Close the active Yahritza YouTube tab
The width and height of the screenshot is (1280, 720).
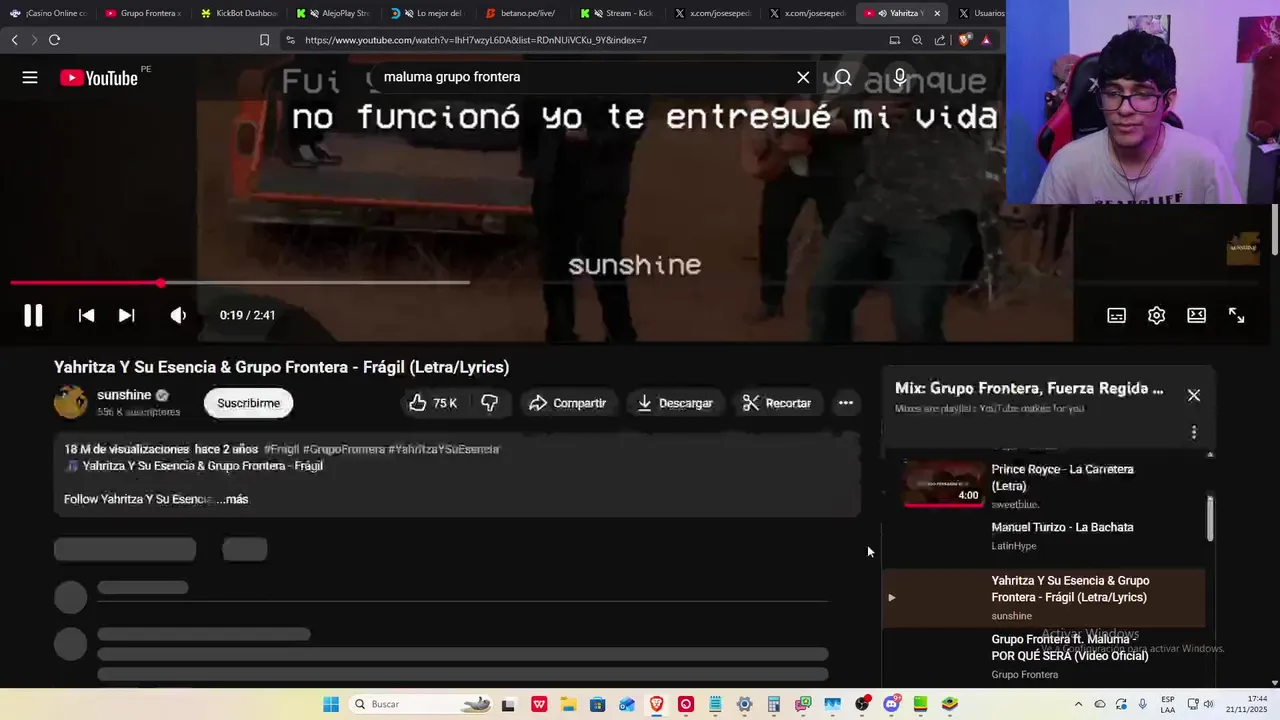pos(937,13)
